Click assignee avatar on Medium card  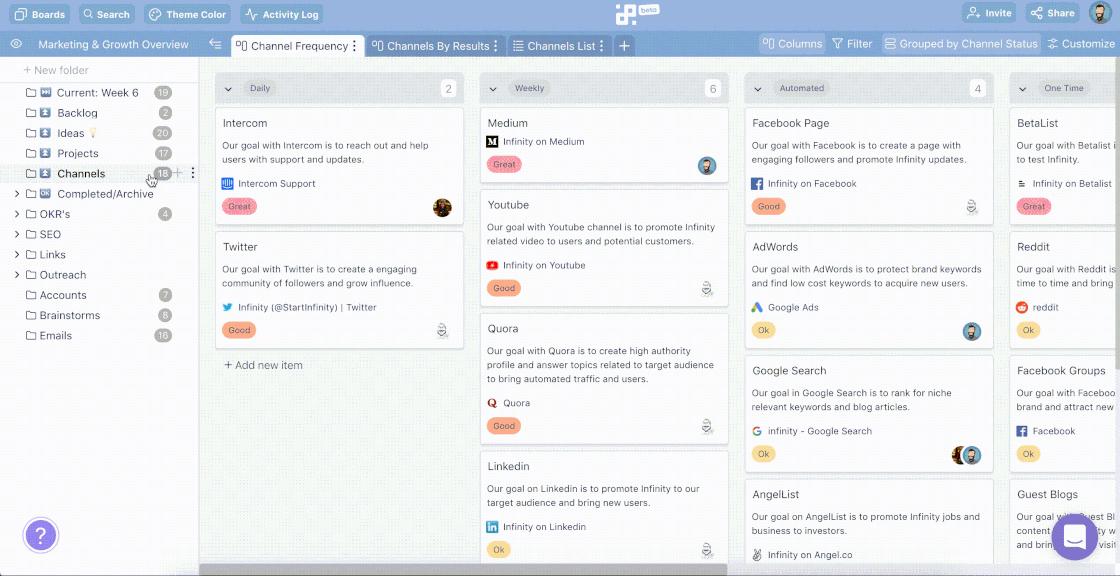click(707, 166)
